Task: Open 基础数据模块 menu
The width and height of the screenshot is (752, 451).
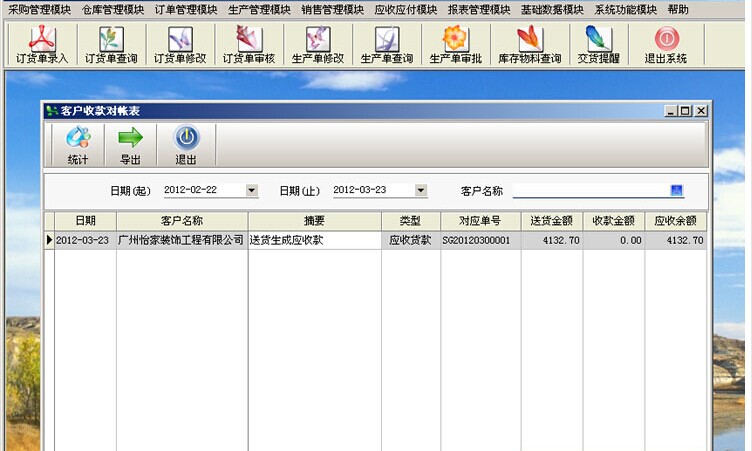Action: click(552, 10)
